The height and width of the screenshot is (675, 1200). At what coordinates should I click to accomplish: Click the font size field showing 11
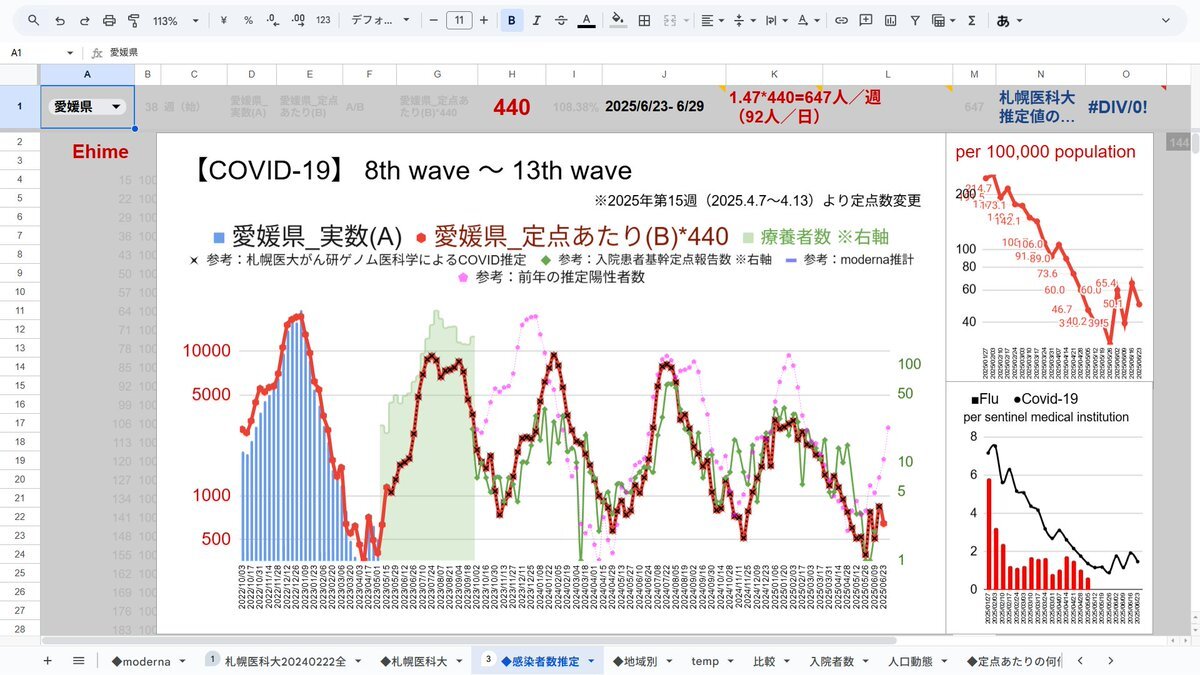pos(459,20)
